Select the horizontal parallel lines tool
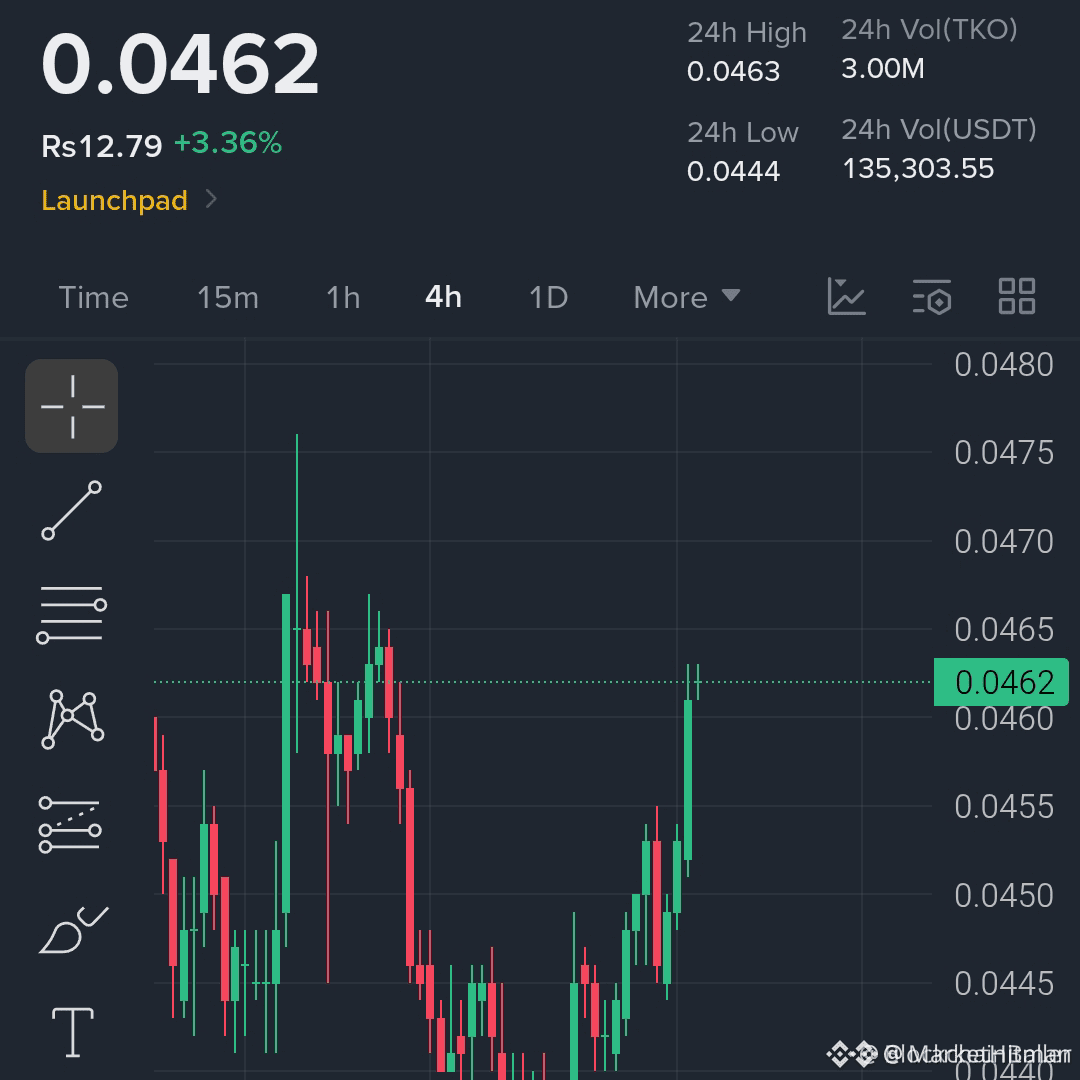 pos(72,614)
